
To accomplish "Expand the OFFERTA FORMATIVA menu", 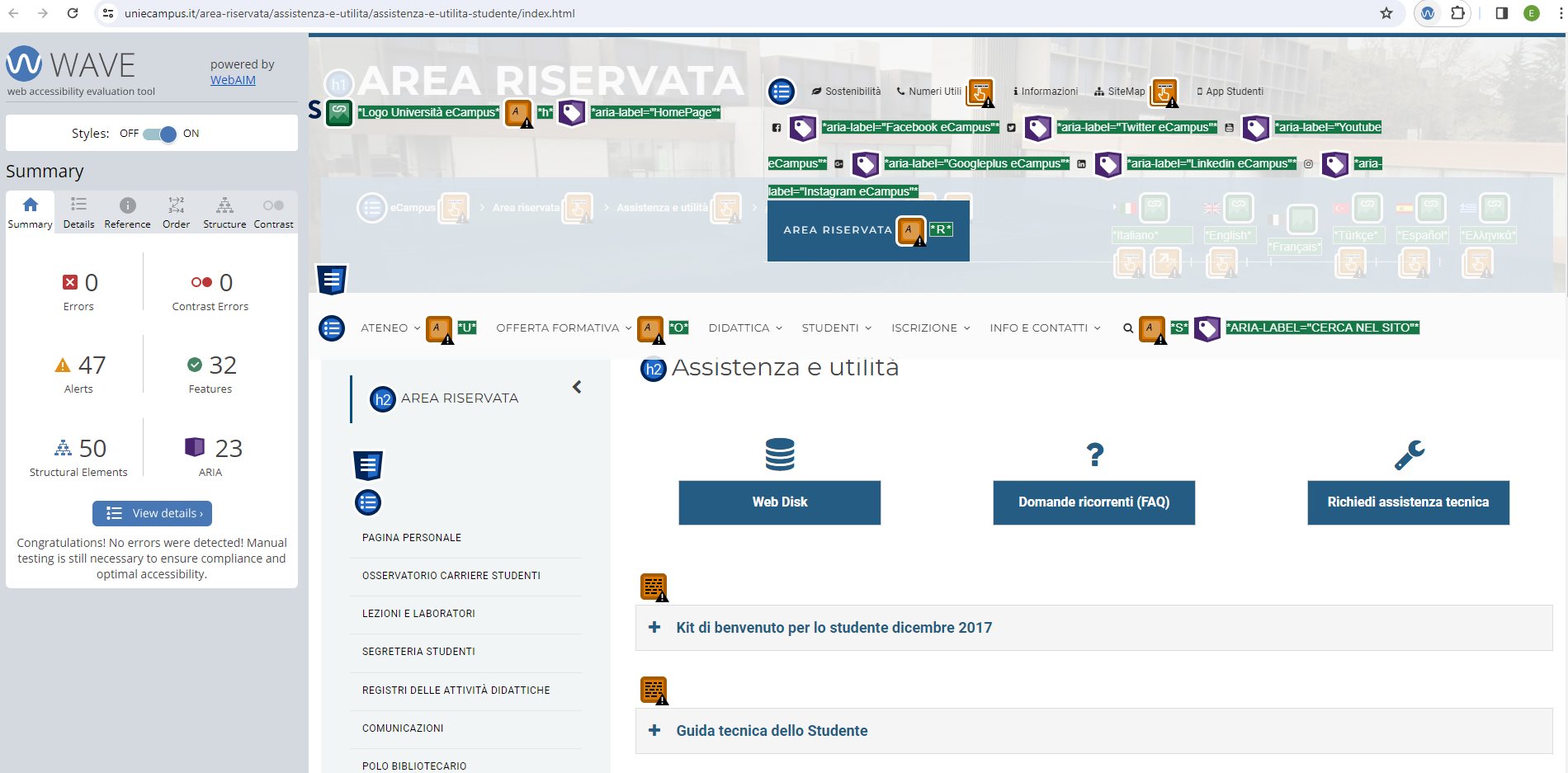I will tap(564, 328).
